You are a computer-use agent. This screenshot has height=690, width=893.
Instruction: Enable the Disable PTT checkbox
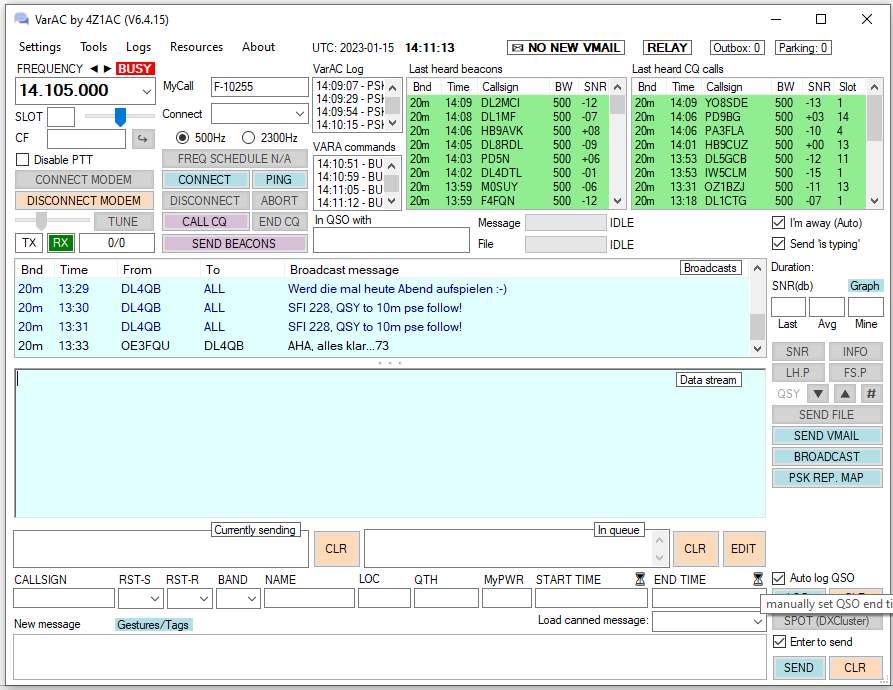pyautogui.click(x=23, y=160)
